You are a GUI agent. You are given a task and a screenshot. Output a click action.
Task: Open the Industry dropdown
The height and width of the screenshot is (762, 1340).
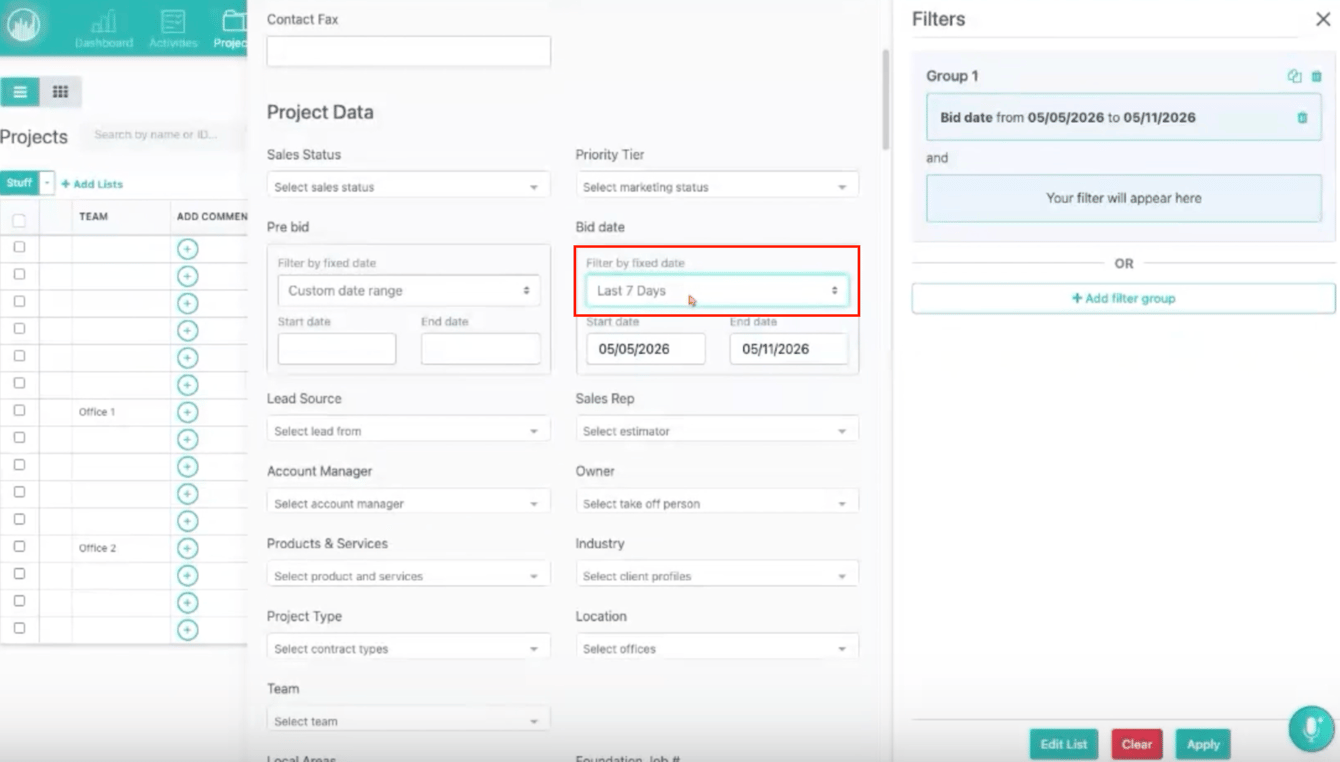(x=717, y=576)
